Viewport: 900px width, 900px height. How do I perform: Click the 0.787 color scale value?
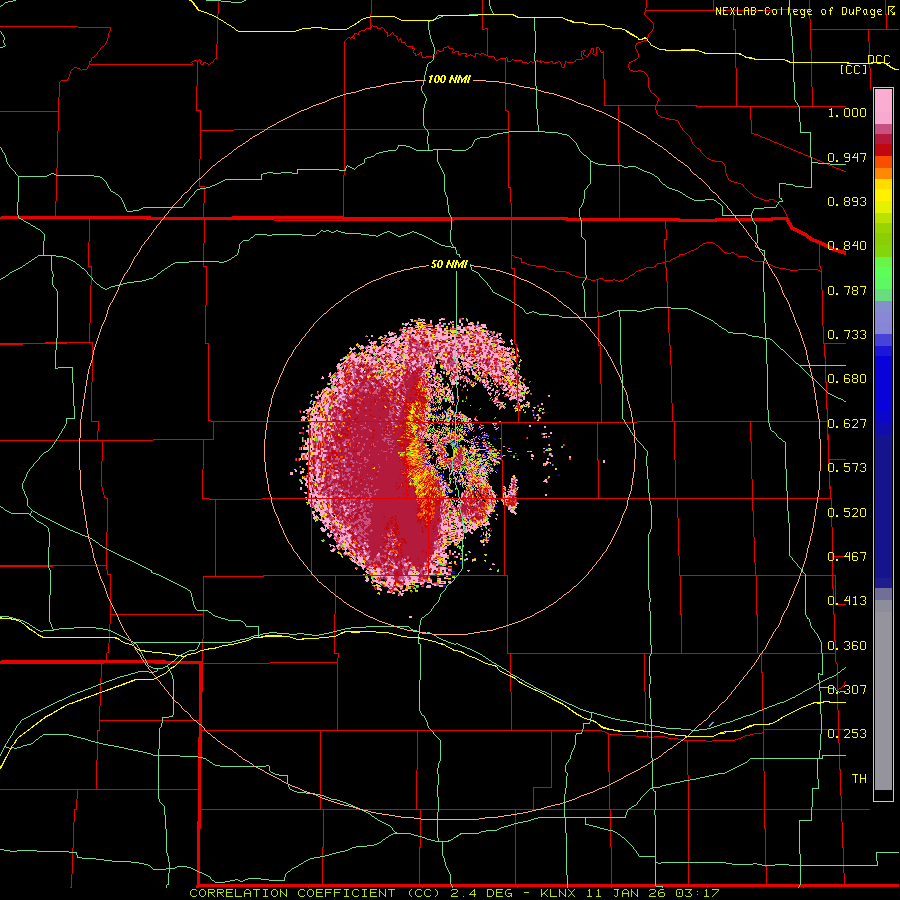847,290
